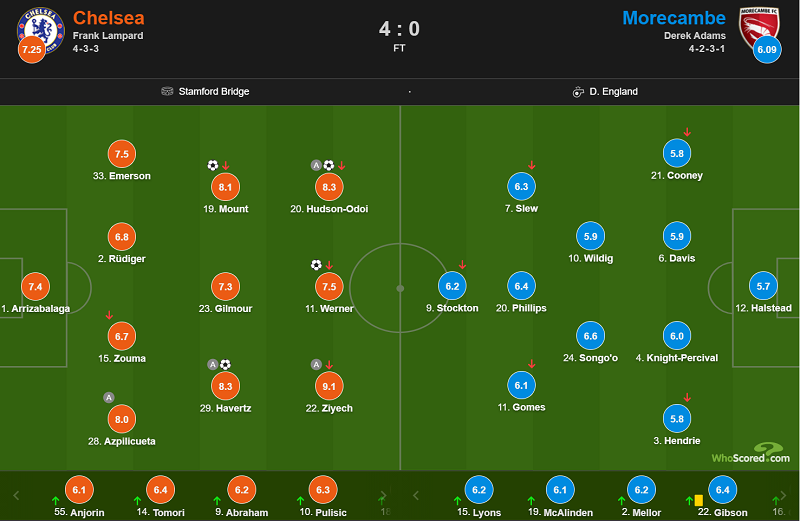Image resolution: width=800 pixels, height=521 pixels.
Task: Click the referee whistle icon by D. England
Action: coord(578,92)
